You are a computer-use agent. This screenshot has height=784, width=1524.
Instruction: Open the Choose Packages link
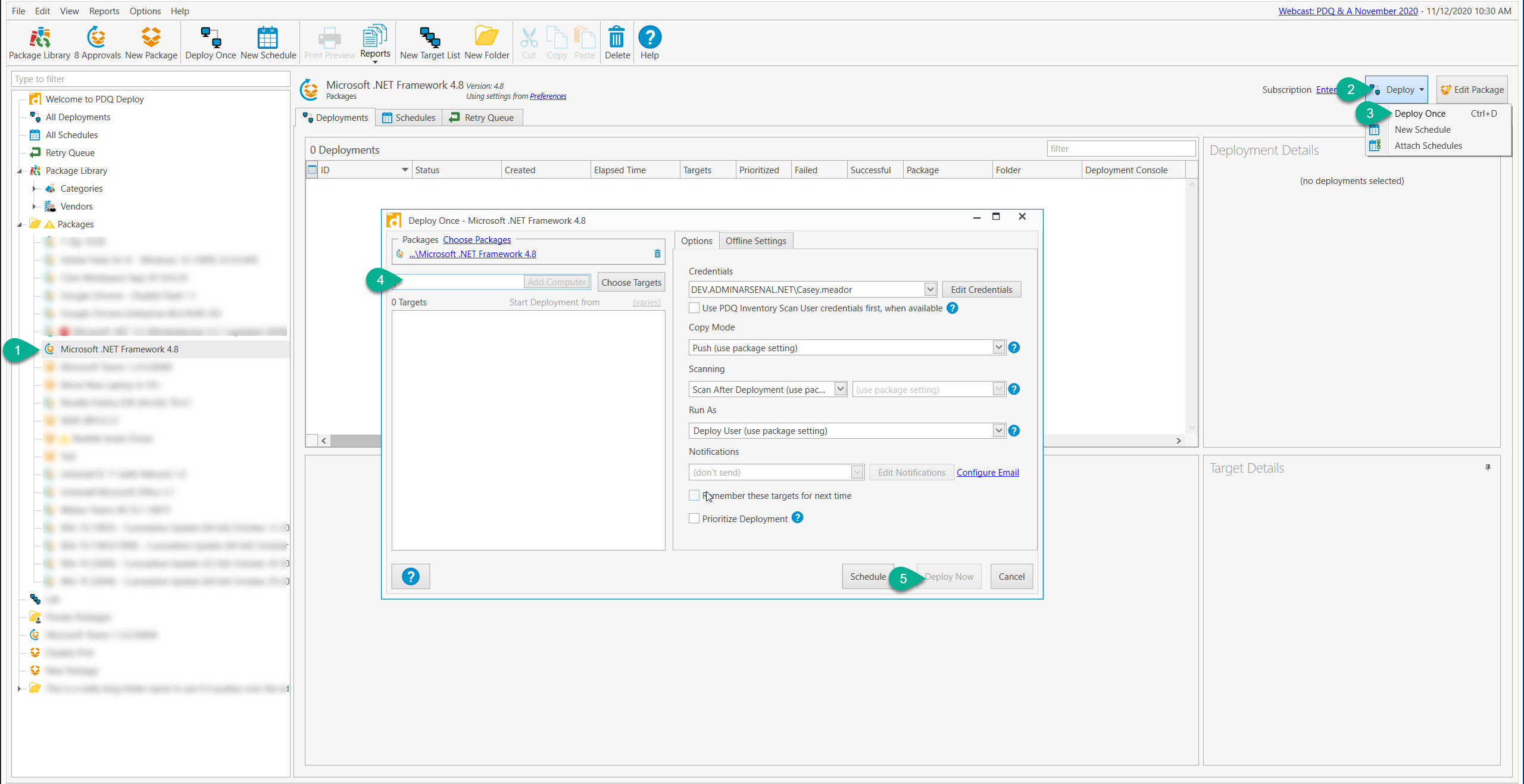point(477,240)
